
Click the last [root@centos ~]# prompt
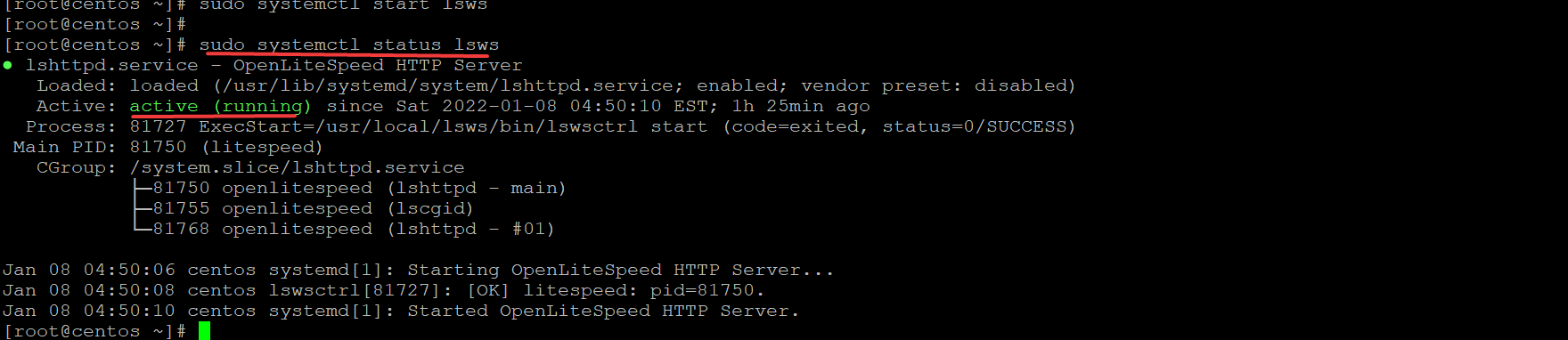click(x=94, y=331)
